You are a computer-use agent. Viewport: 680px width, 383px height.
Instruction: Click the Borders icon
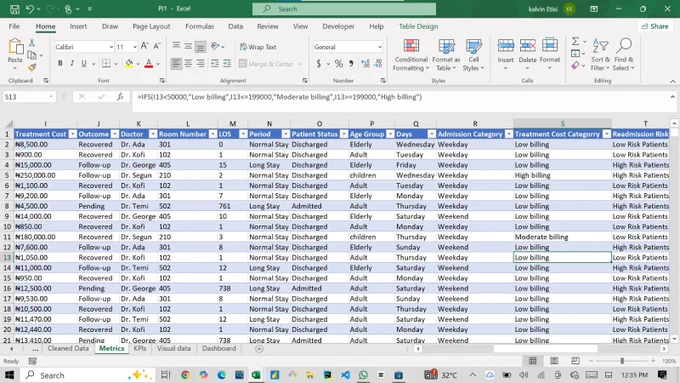click(106, 63)
